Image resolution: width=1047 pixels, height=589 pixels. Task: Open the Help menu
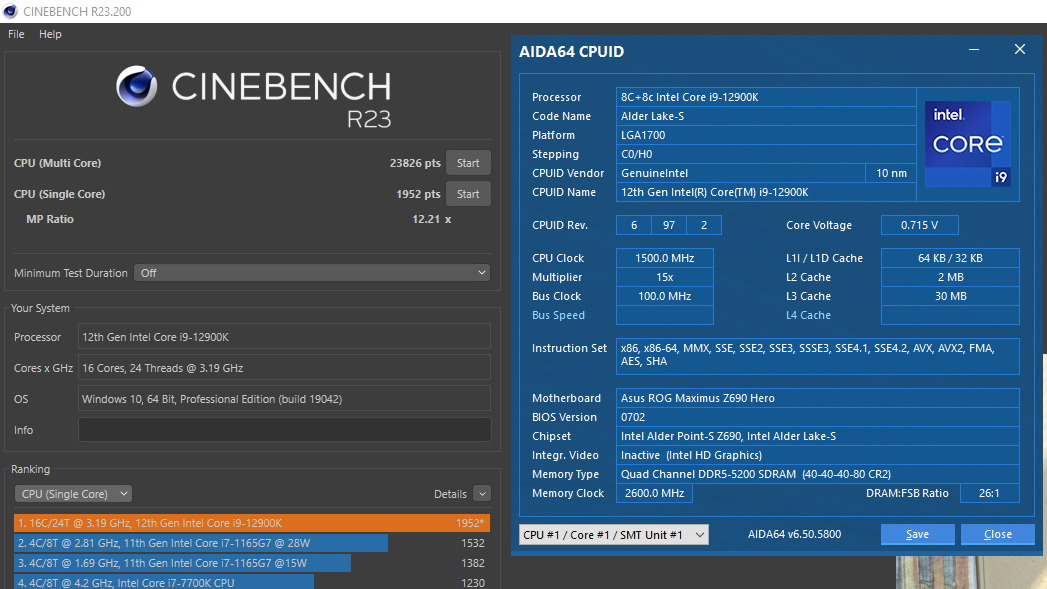tap(50, 34)
